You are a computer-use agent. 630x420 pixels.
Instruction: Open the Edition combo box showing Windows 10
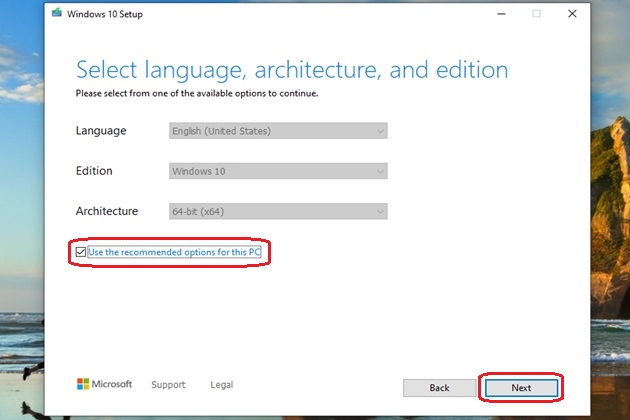(278, 171)
